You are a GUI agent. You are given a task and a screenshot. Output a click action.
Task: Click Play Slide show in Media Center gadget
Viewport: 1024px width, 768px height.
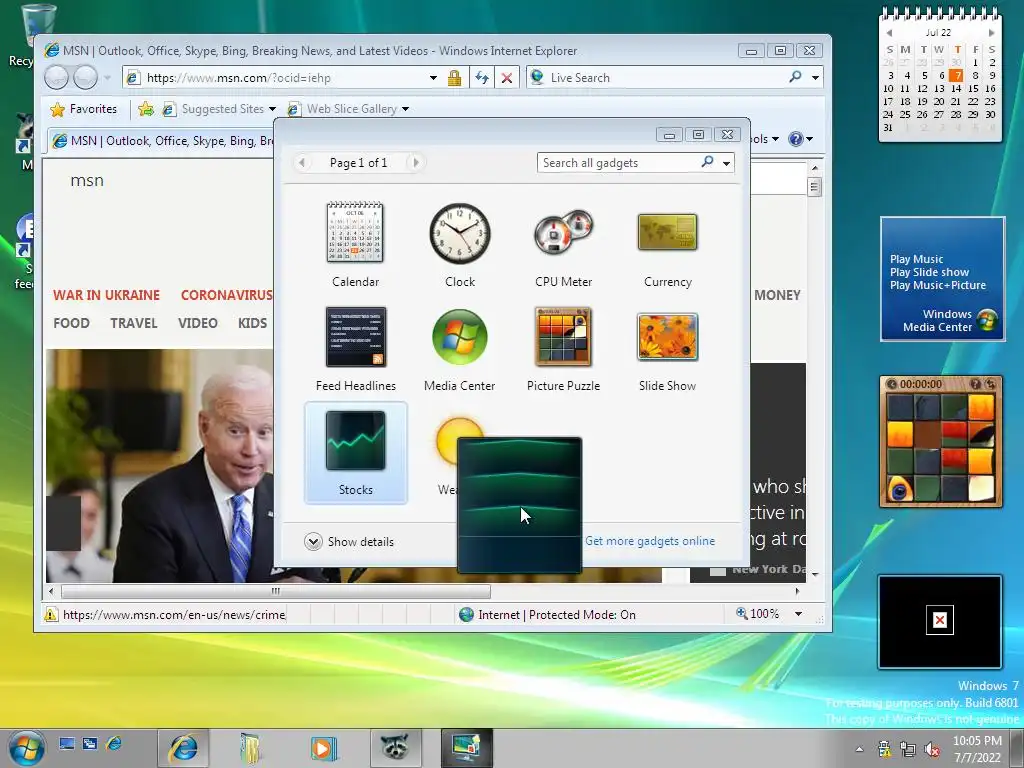pyautogui.click(x=929, y=272)
